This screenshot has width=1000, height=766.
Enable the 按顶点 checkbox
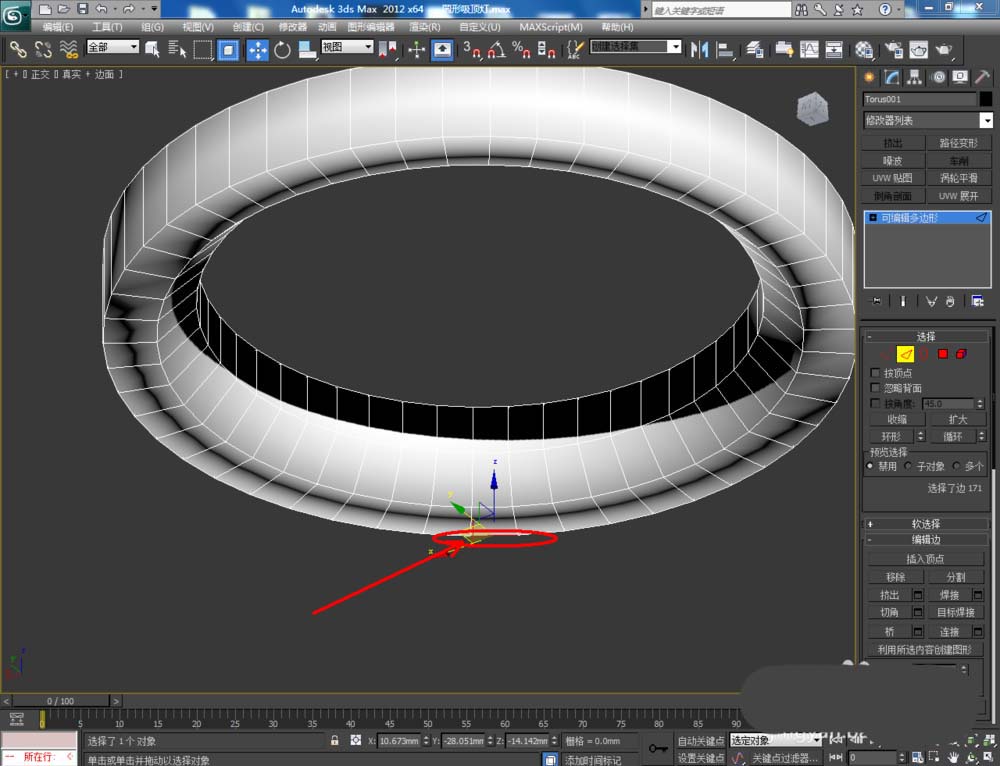point(875,372)
